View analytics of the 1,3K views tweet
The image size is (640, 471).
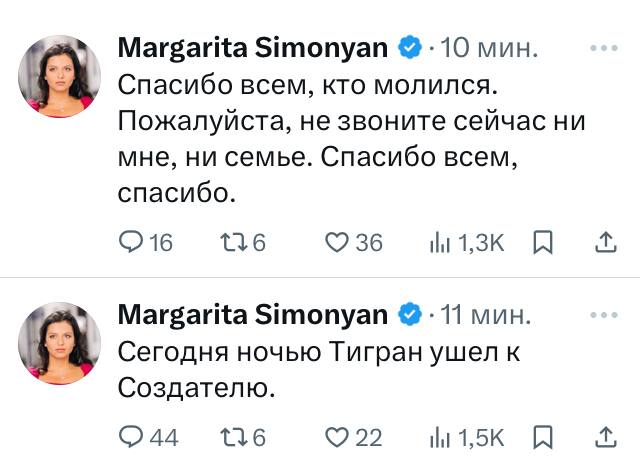click(x=440, y=242)
